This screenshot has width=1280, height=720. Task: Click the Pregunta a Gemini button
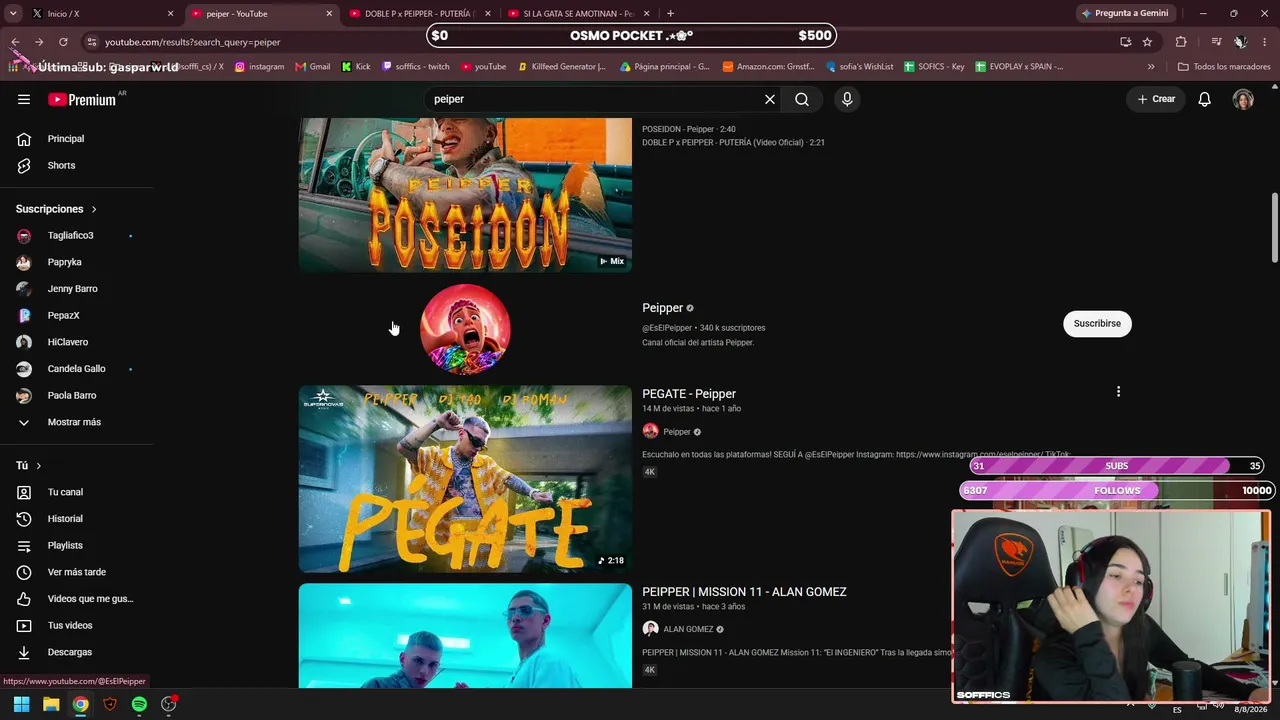point(1125,14)
